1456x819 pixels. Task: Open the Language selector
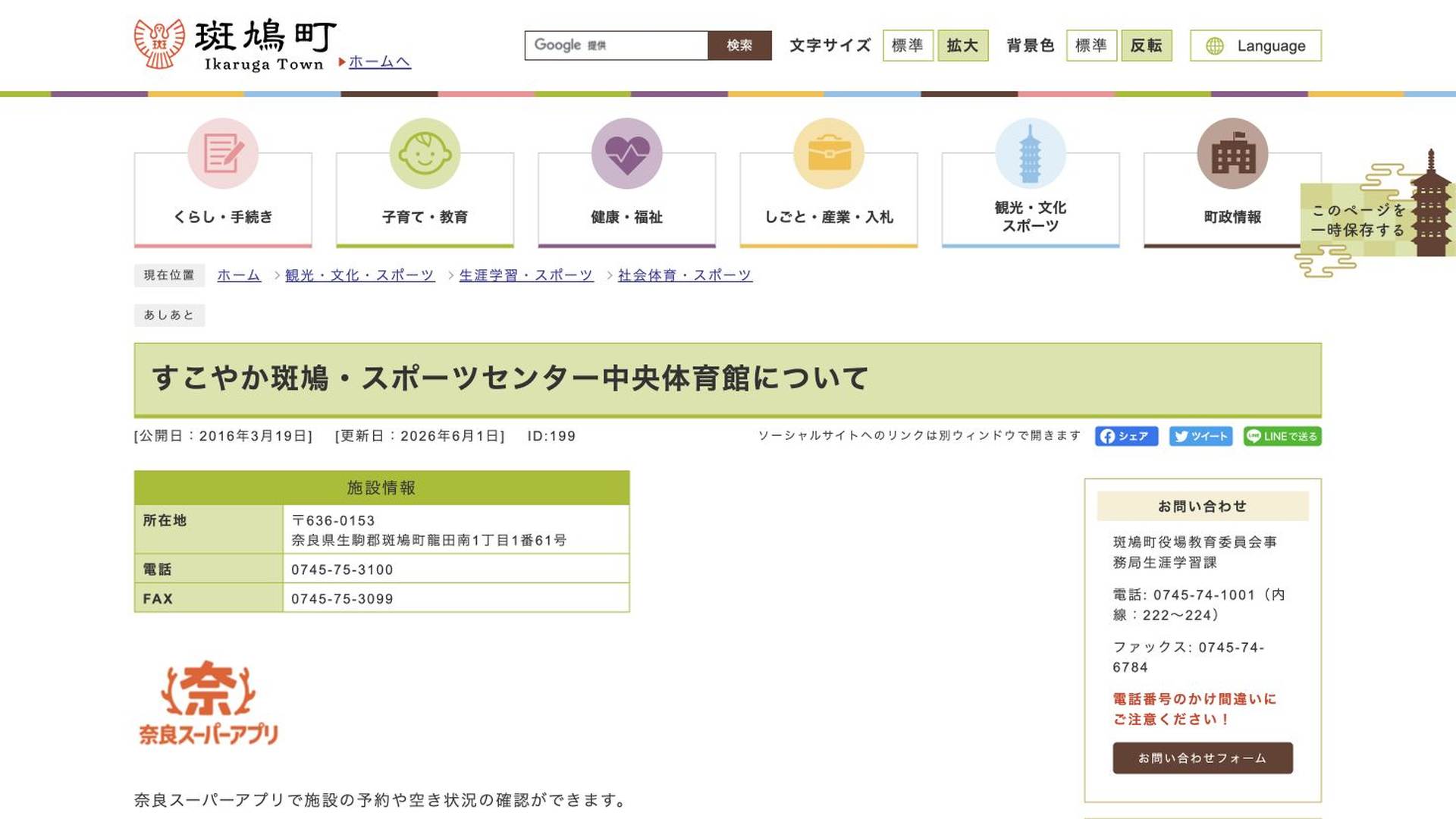(1256, 45)
